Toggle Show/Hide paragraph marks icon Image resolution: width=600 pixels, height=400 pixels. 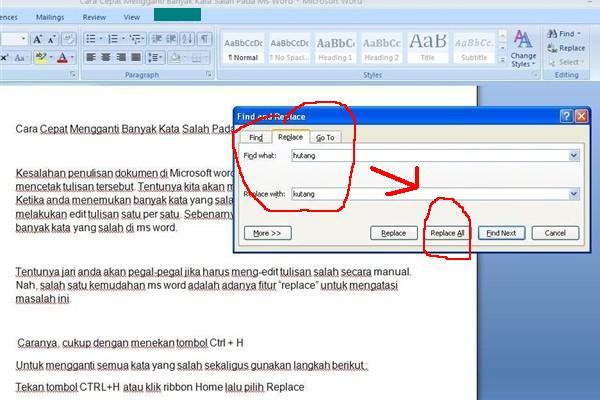[x=204, y=39]
